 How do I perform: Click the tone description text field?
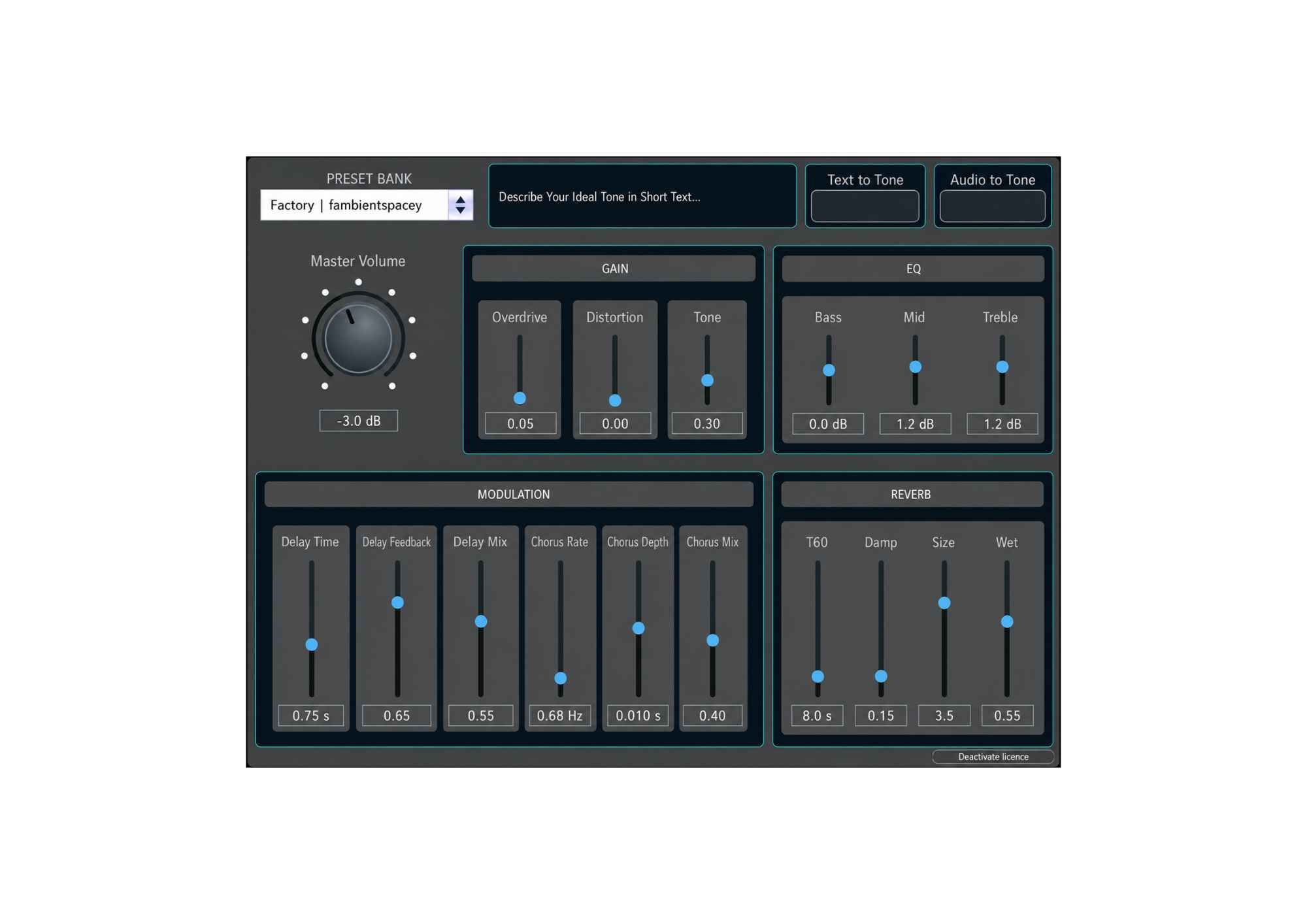(642, 196)
